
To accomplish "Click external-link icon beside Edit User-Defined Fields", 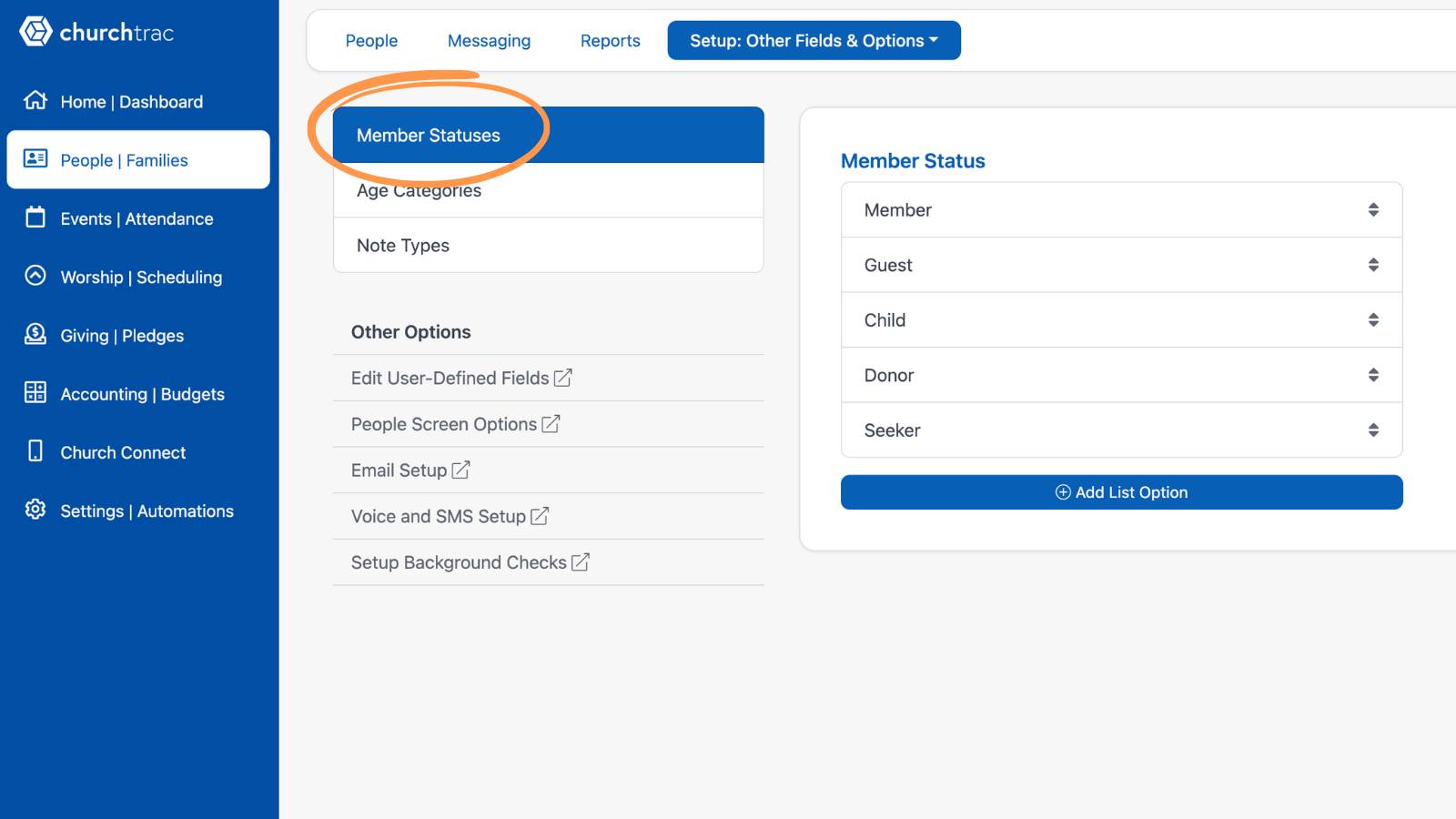I will 563,378.
